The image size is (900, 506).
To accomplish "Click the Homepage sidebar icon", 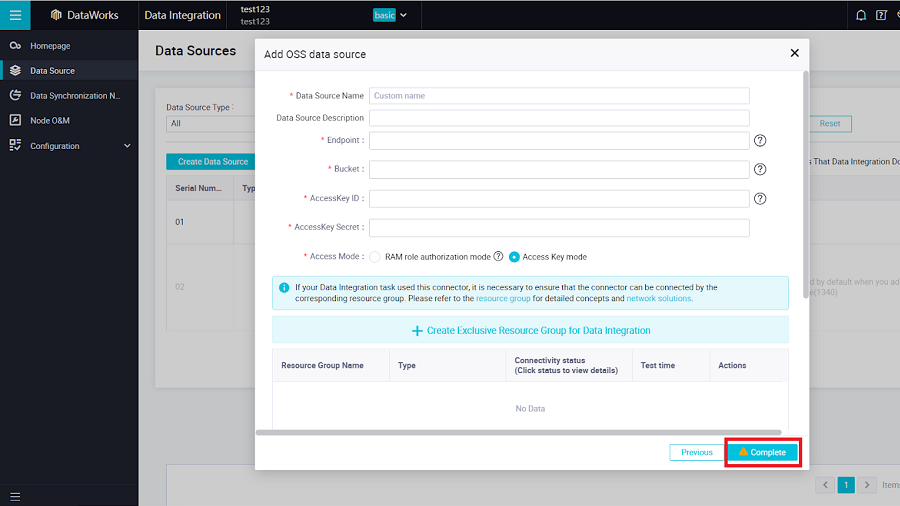I will click(x=15, y=45).
